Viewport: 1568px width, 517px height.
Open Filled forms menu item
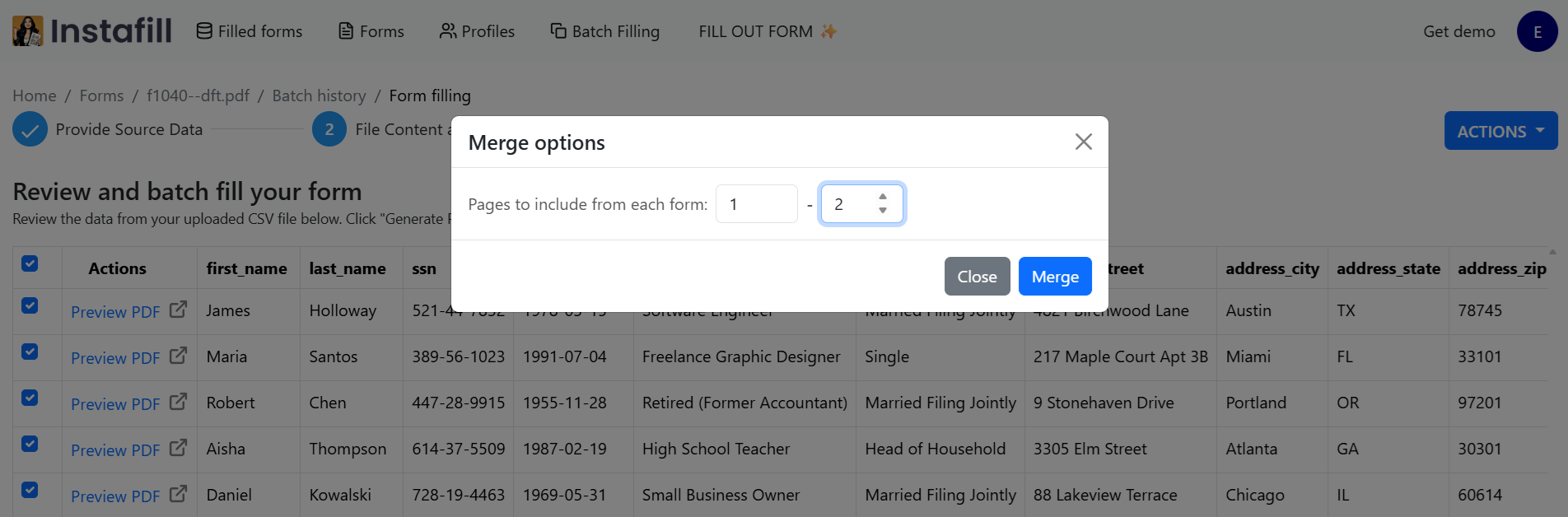click(250, 31)
